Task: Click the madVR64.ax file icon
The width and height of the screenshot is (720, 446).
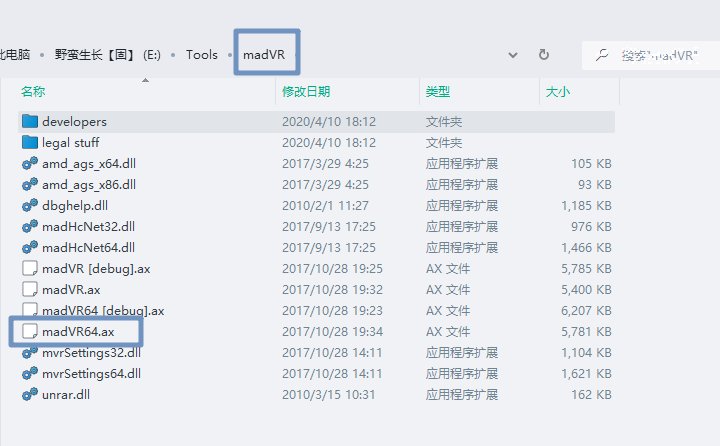Action: [x=30, y=331]
